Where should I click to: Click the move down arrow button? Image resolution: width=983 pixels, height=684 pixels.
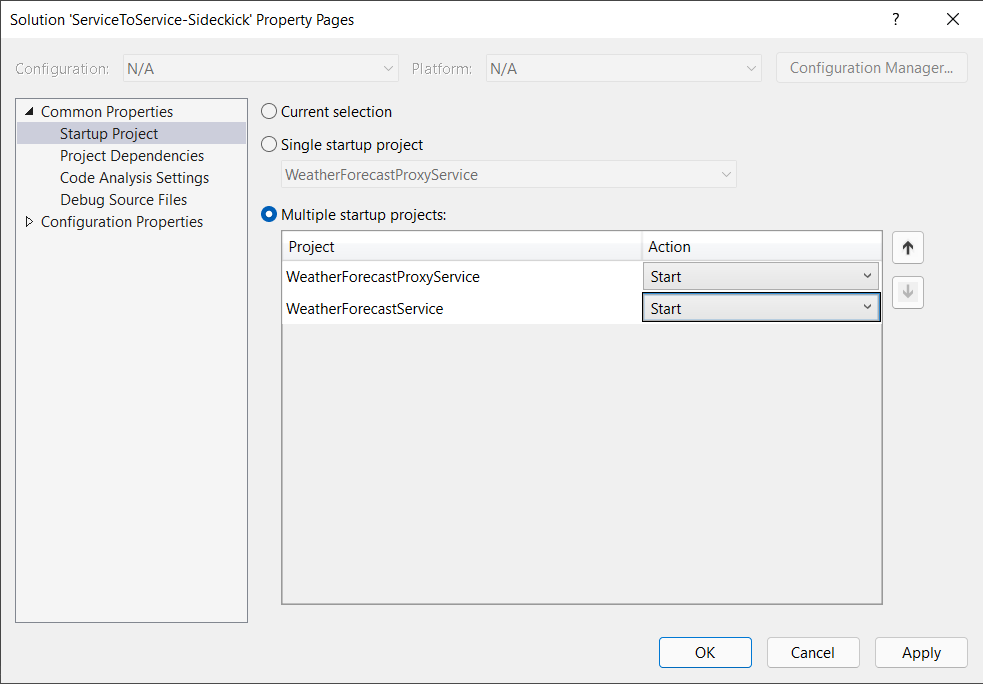click(x=907, y=292)
